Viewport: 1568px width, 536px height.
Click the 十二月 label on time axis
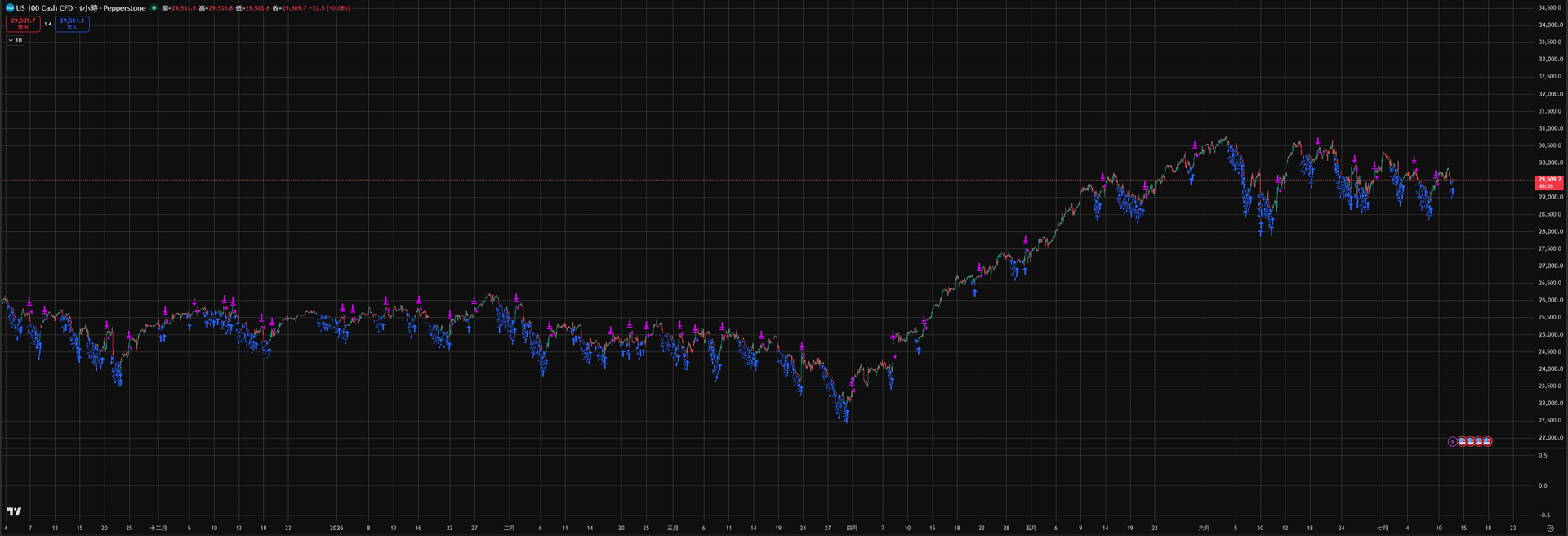pos(158,528)
